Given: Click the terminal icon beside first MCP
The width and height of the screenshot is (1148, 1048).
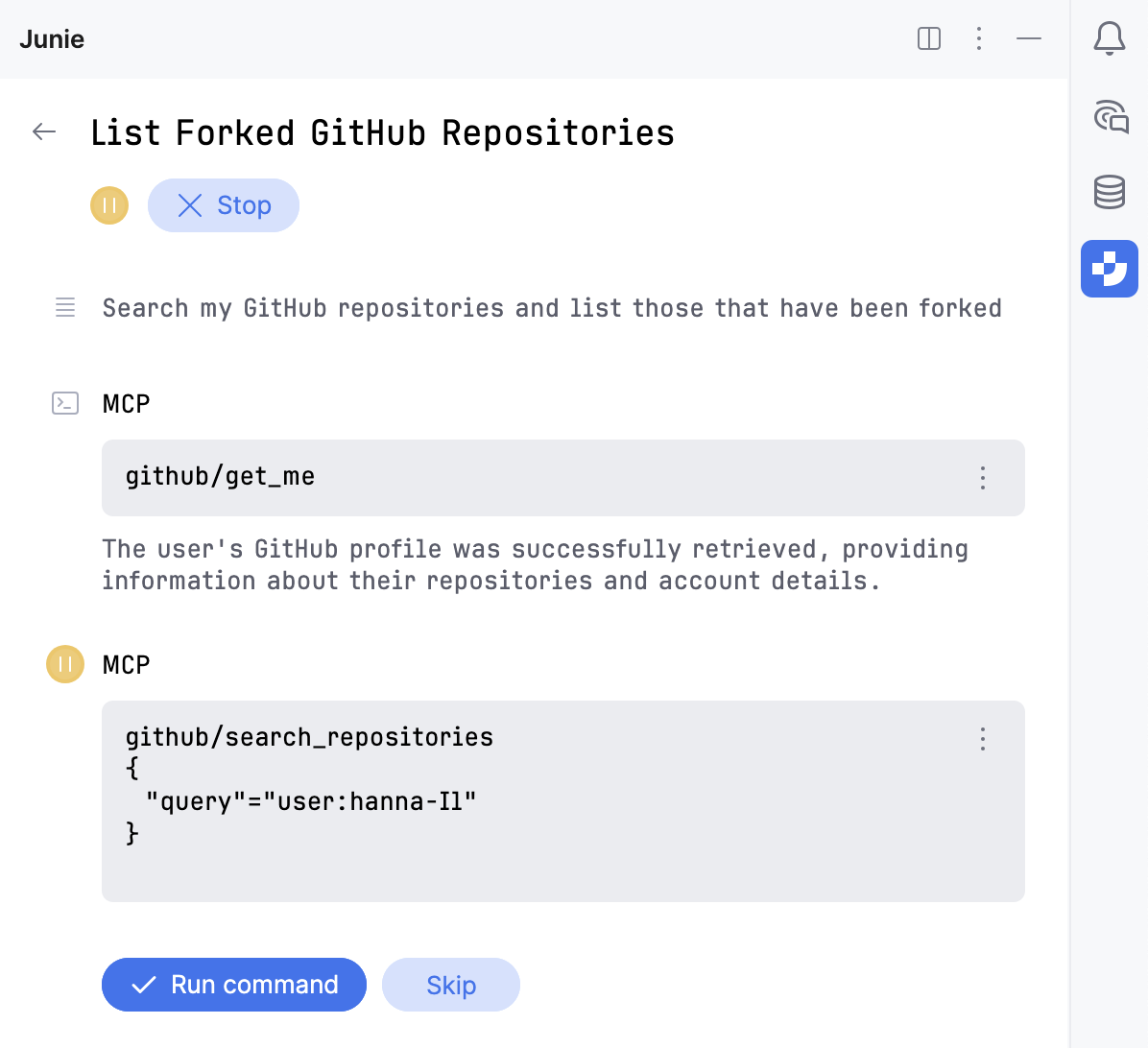Looking at the screenshot, I should click(65, 403).
